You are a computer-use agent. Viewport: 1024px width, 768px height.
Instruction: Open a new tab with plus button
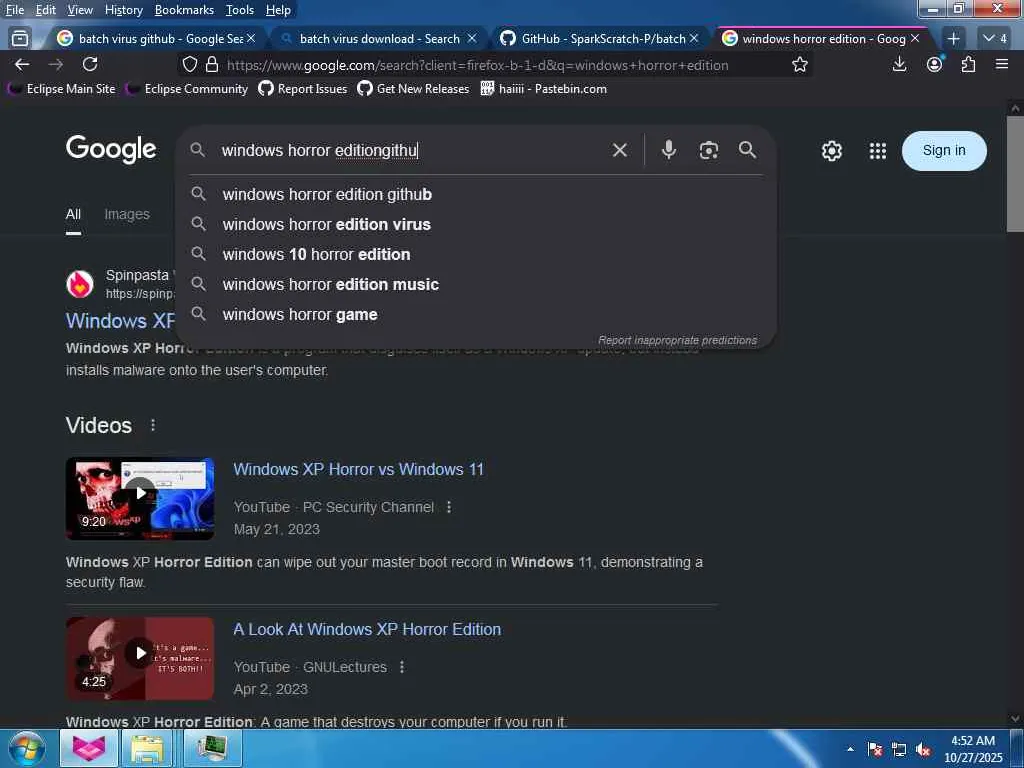(953, 39)
